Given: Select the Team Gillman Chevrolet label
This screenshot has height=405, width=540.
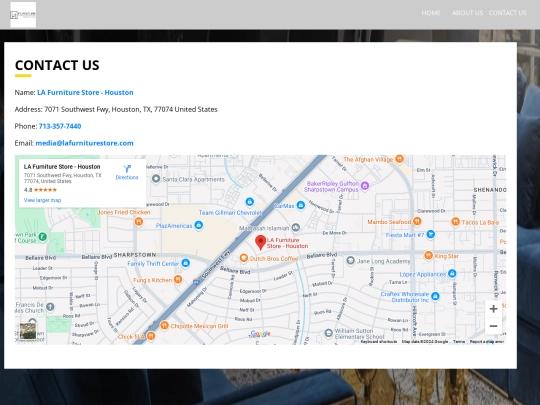Looking at the screenshot, I should [x=230, y=213].
